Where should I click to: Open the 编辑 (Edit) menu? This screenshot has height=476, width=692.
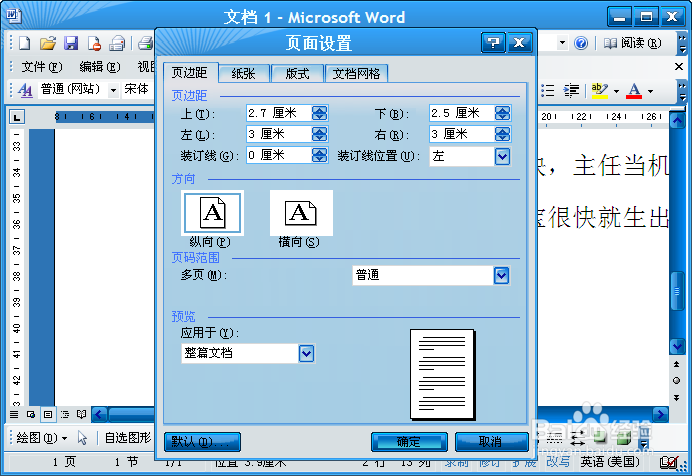pos(100,67)
